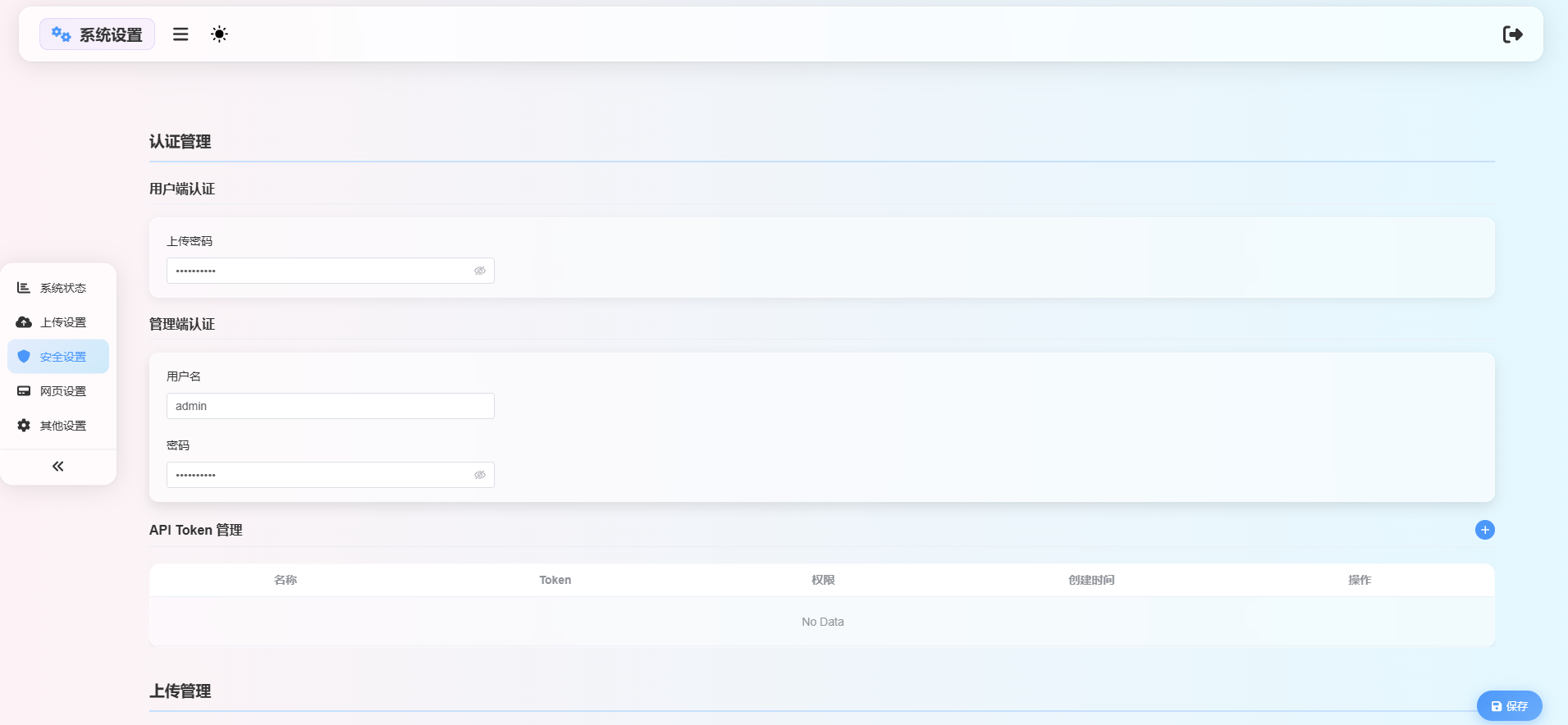Show the 上传密码 with eye icon
The height and width of the screenshot is (725, 1568).
(x=480, y=271)
